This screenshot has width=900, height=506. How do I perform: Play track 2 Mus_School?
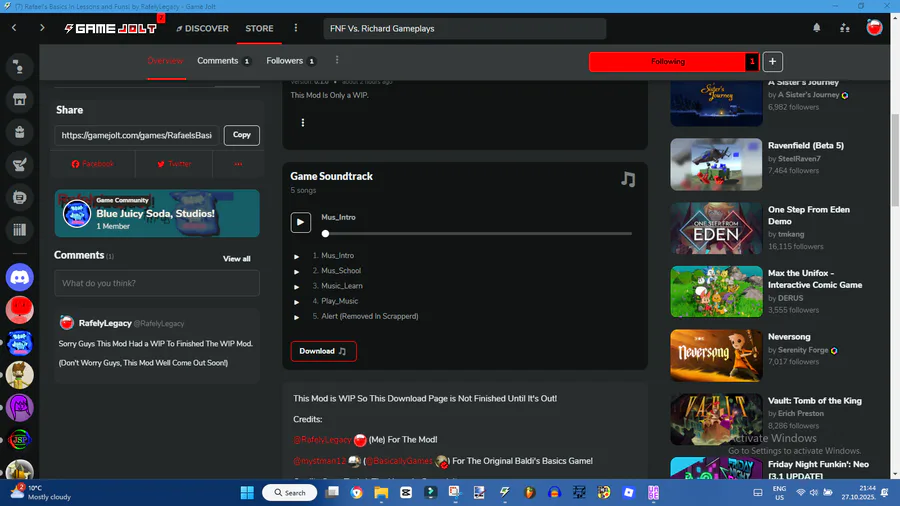(297, 271)
